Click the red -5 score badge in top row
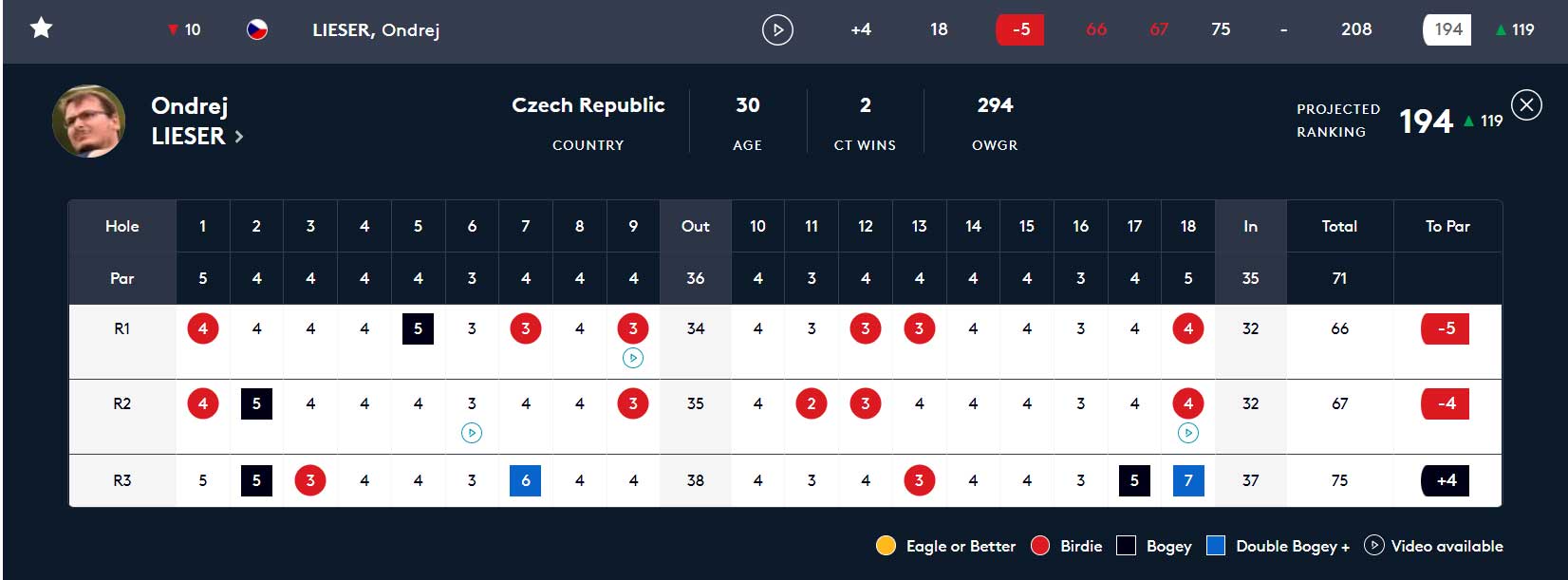Image resolution: width=1568 pixels, height=580 pixels. [x=1020, y=29]
